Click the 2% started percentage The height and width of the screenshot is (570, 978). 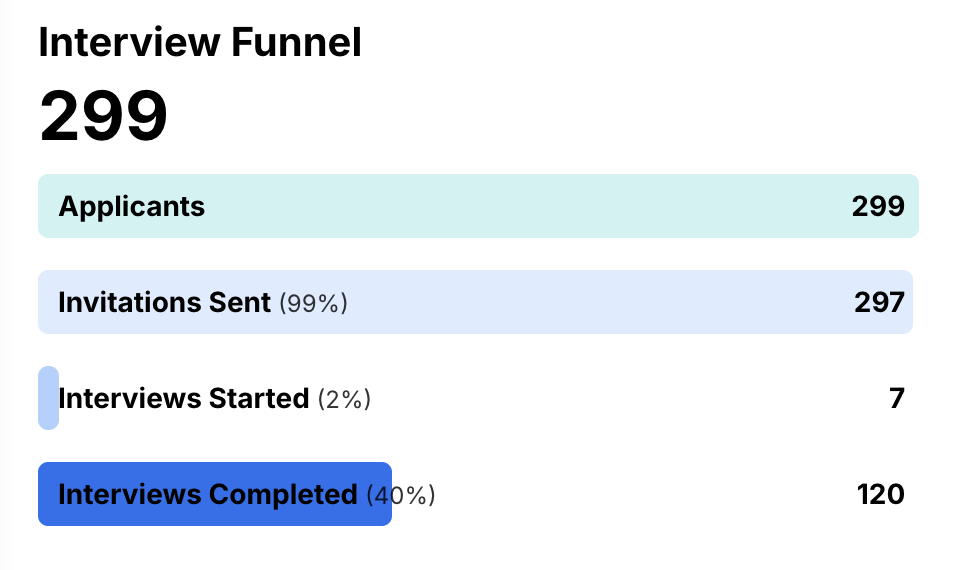344,400
